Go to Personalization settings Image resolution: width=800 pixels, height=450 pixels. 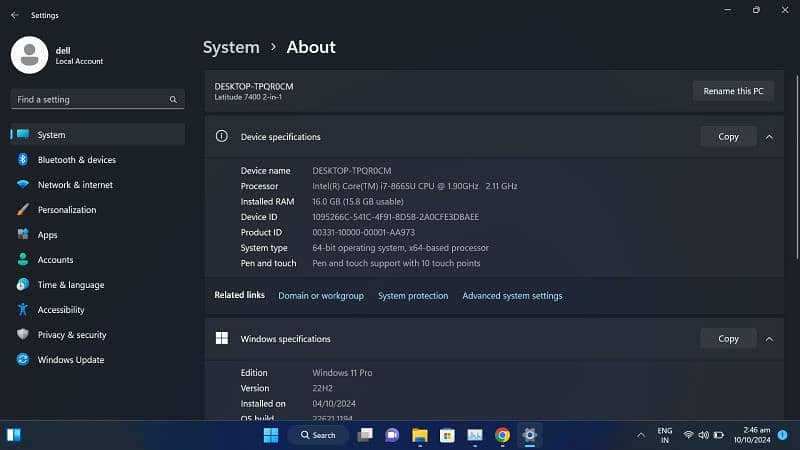click(67, 210)
